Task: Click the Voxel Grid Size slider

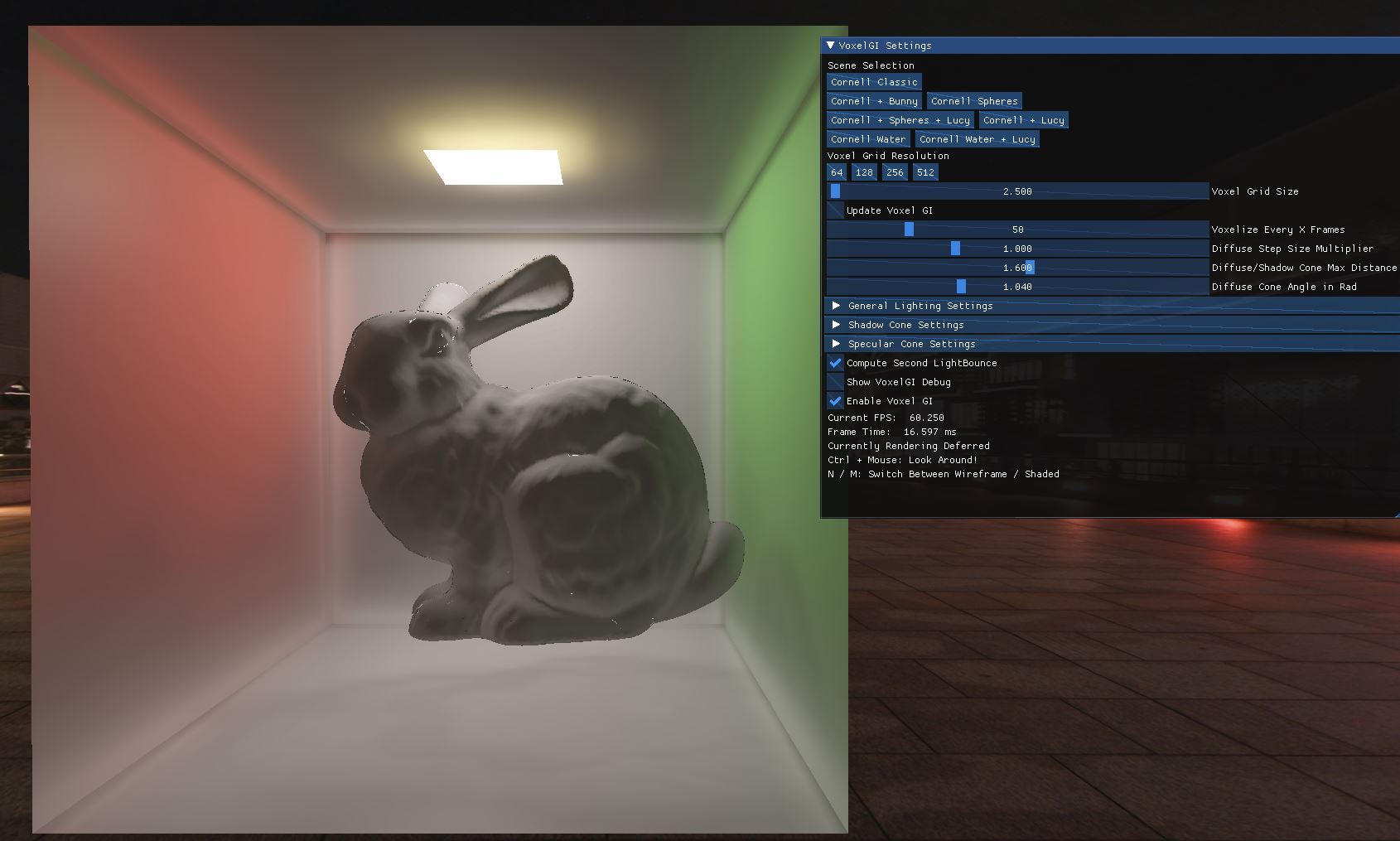Action: pos(1017,191)
